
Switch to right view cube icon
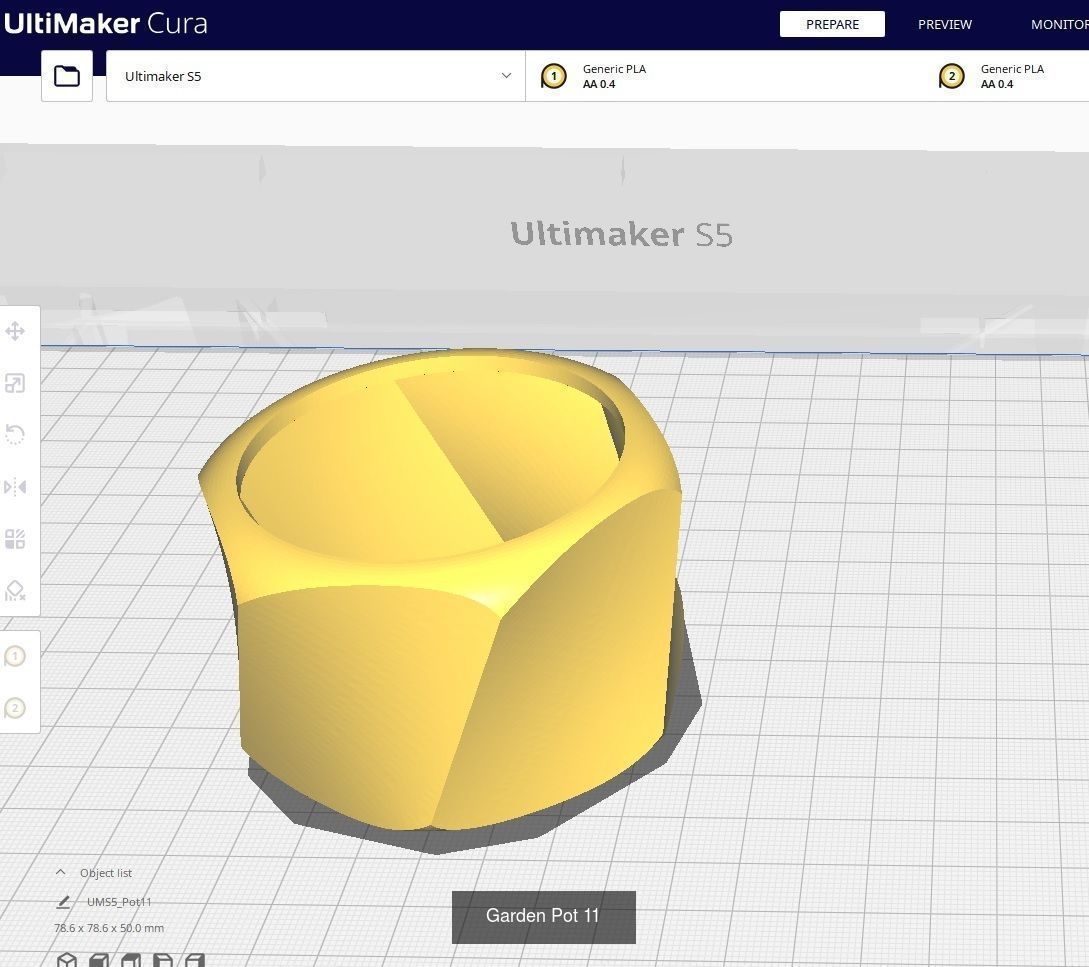(195, 960)
